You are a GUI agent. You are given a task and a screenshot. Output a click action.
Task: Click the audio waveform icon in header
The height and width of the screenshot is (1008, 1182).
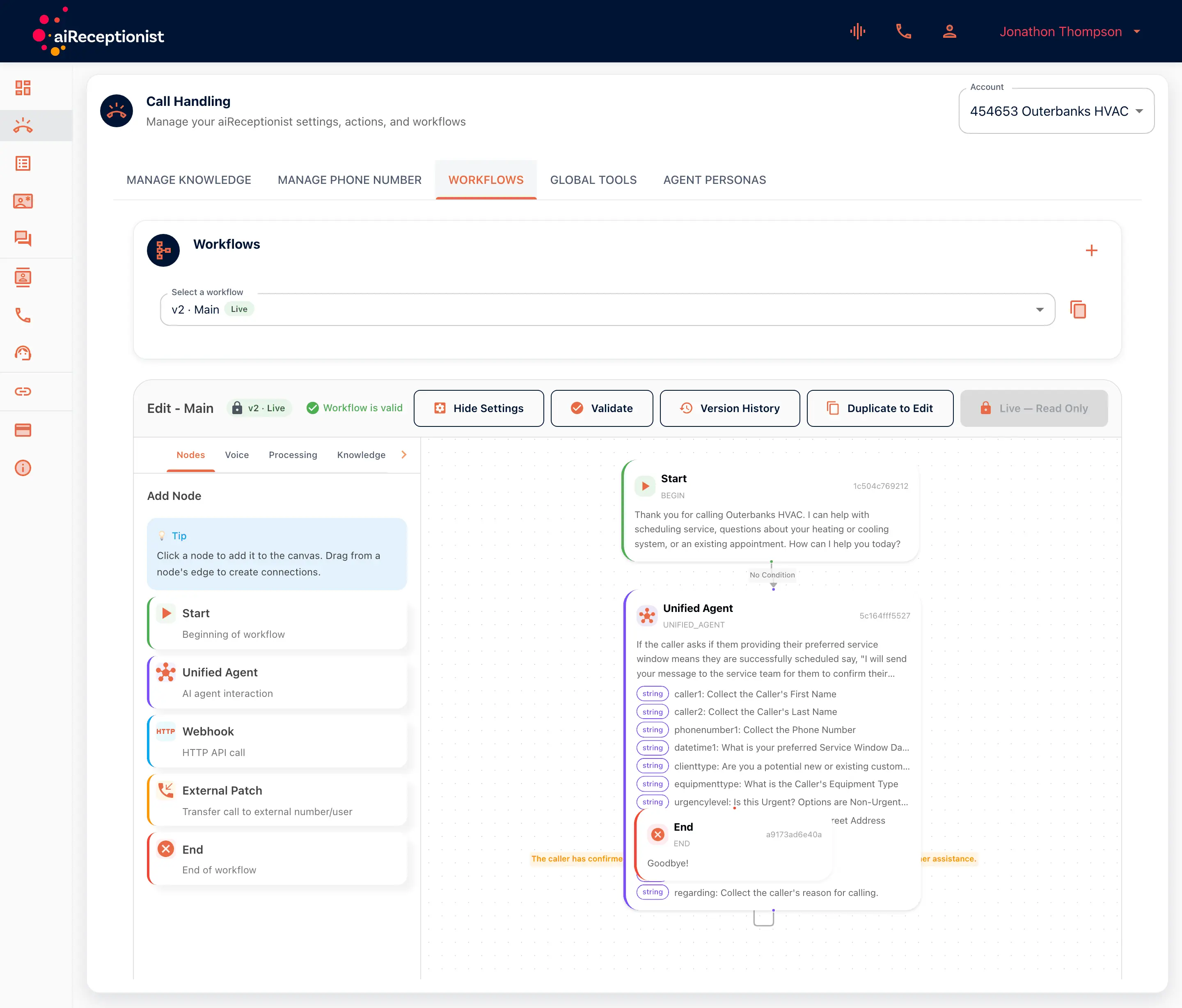(x=857, y=31)
